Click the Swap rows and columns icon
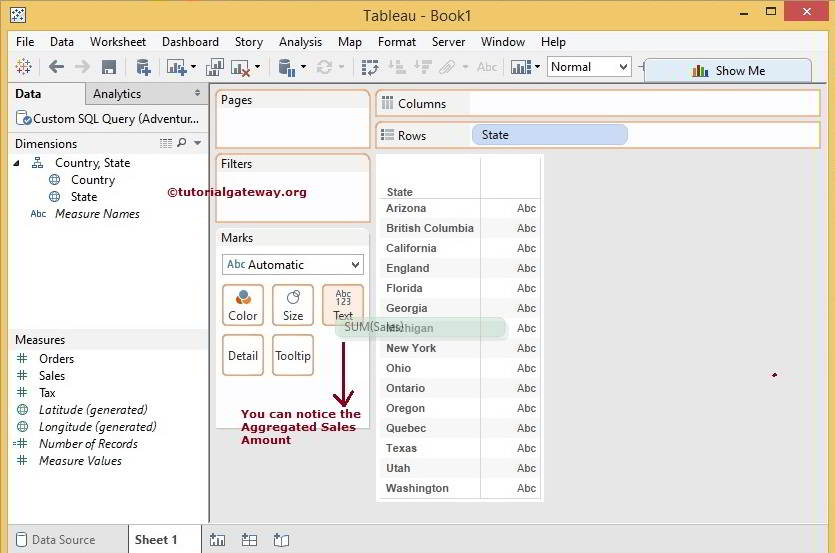835x553 pixels. pyautogui.click(x=370, y=67)
